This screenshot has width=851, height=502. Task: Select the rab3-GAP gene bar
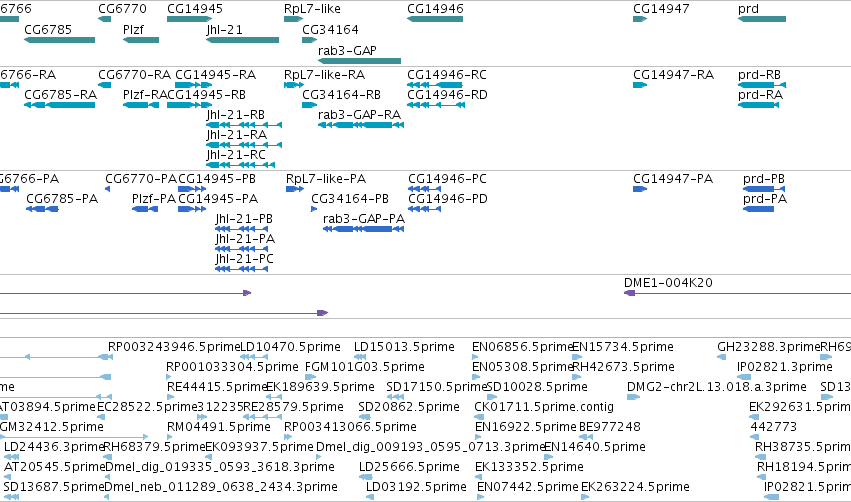(x=360, y=61)
